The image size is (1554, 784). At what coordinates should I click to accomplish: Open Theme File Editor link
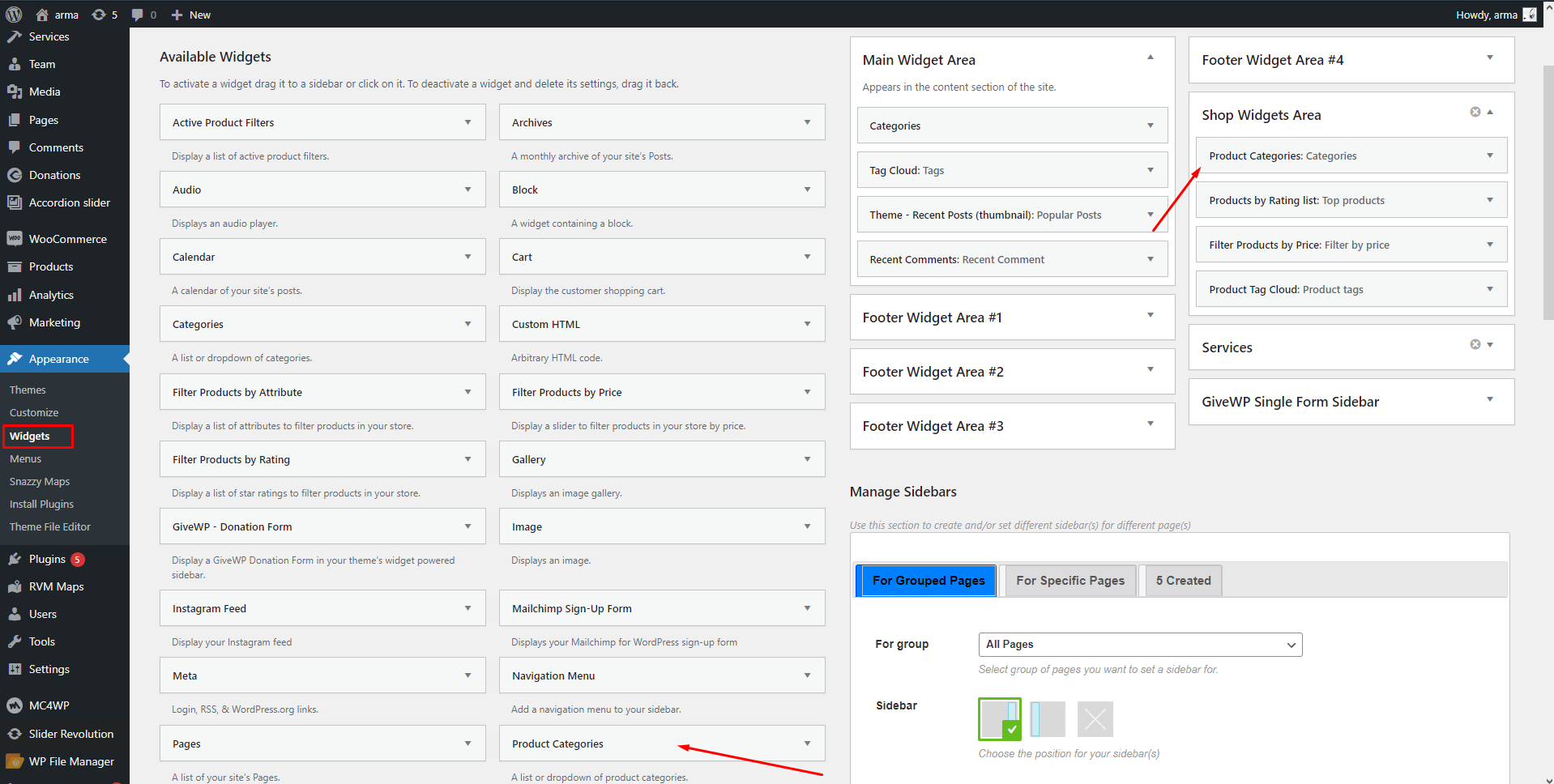pos(50,526)
